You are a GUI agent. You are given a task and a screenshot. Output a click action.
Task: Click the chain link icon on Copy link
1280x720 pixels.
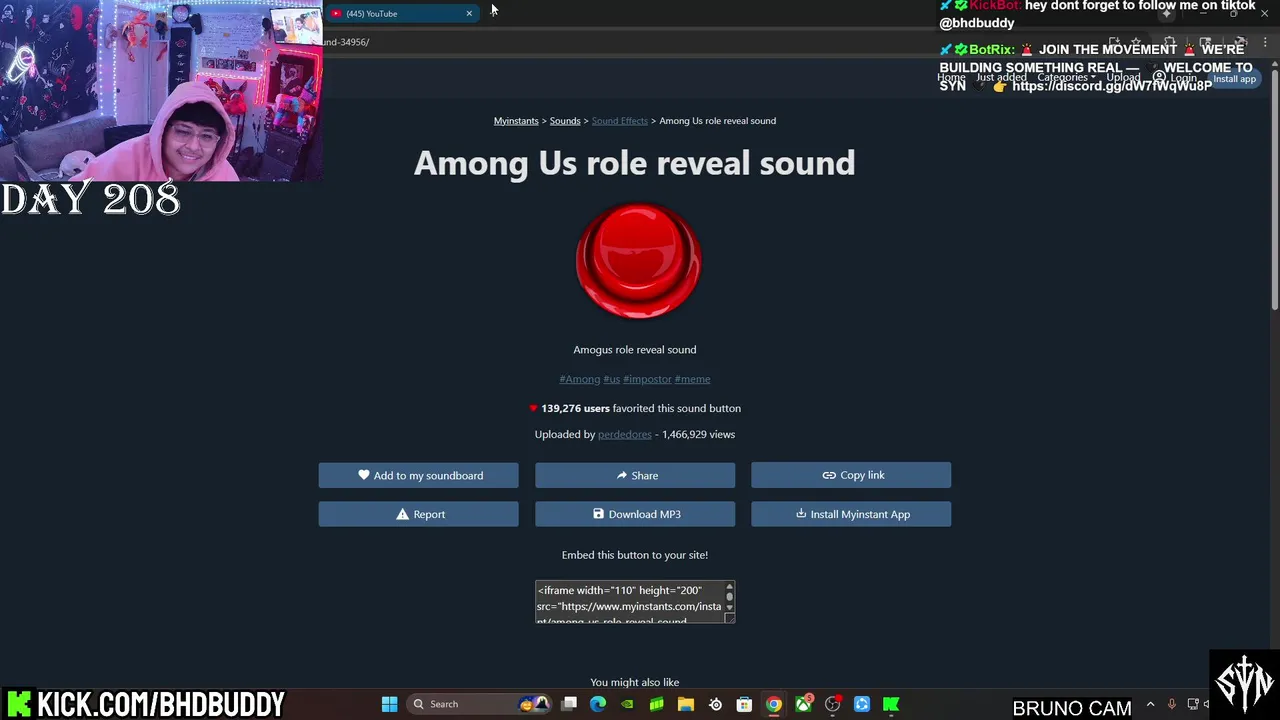click(828, 475)
